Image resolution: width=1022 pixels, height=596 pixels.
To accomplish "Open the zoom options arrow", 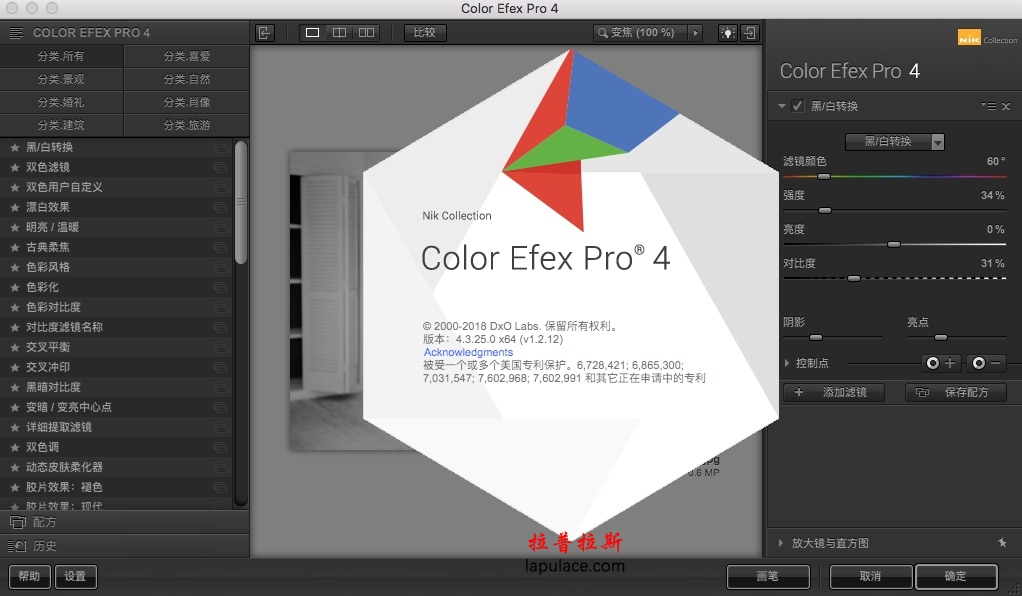I will pyautogui.click(x=696, y=33).
